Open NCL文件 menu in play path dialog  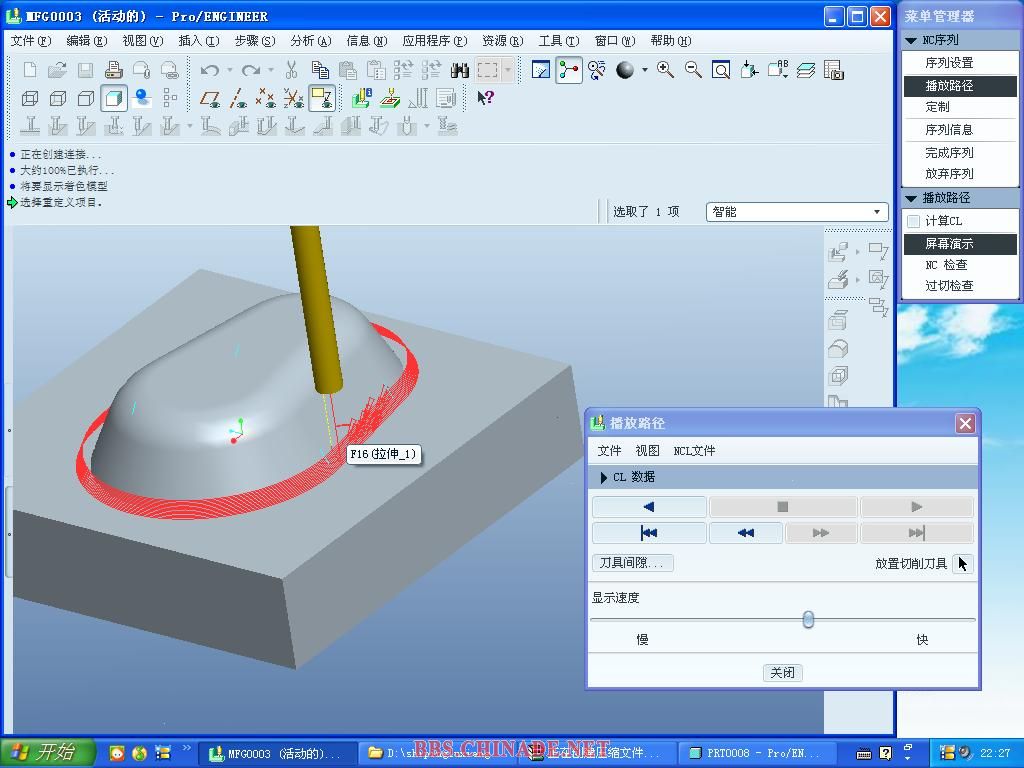point(694,451)
